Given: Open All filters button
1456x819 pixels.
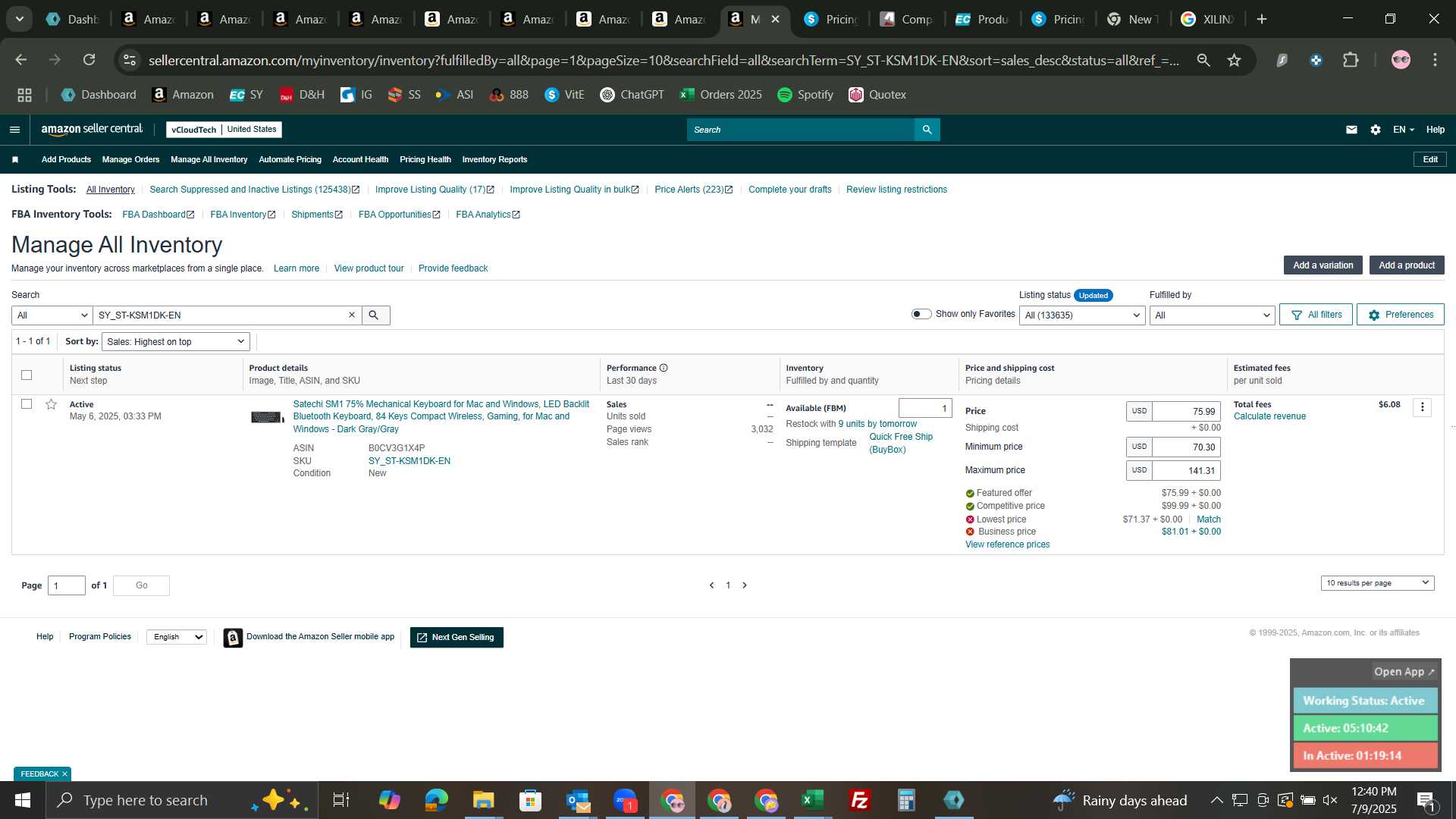Looking at the screenshot, I should pos(1316,315).
